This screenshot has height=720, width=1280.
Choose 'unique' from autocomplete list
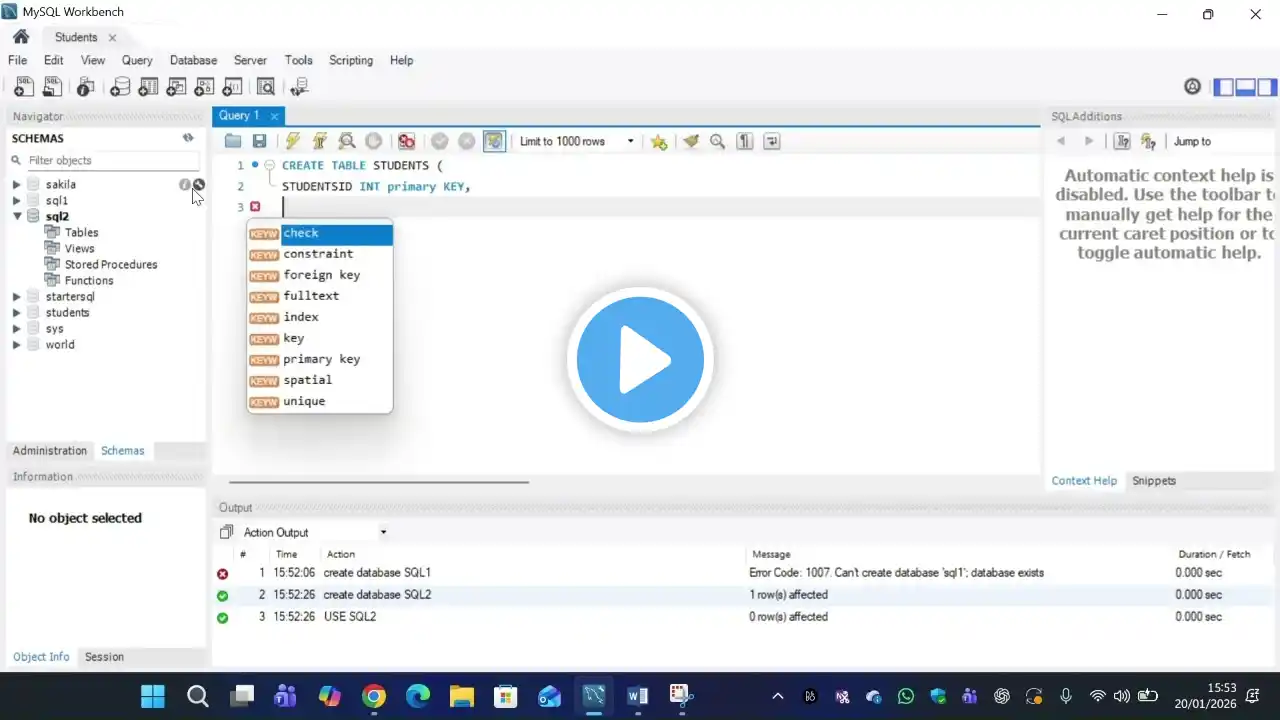coord(320,401)
